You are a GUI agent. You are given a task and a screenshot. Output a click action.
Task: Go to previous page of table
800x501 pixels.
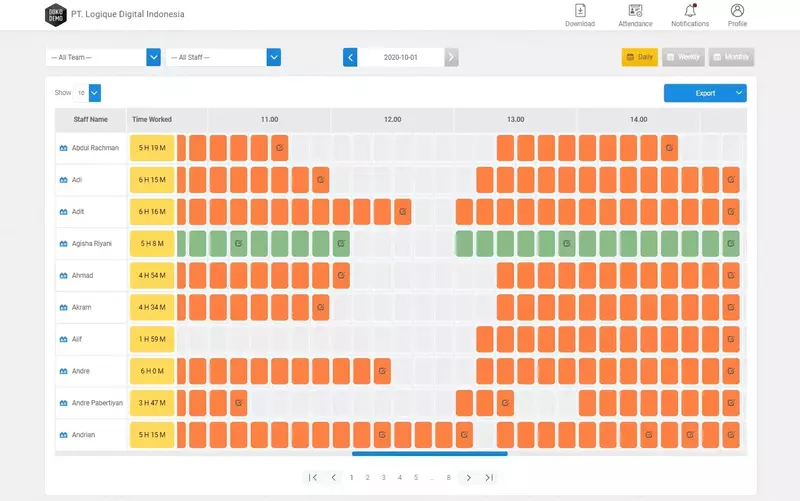333,478
